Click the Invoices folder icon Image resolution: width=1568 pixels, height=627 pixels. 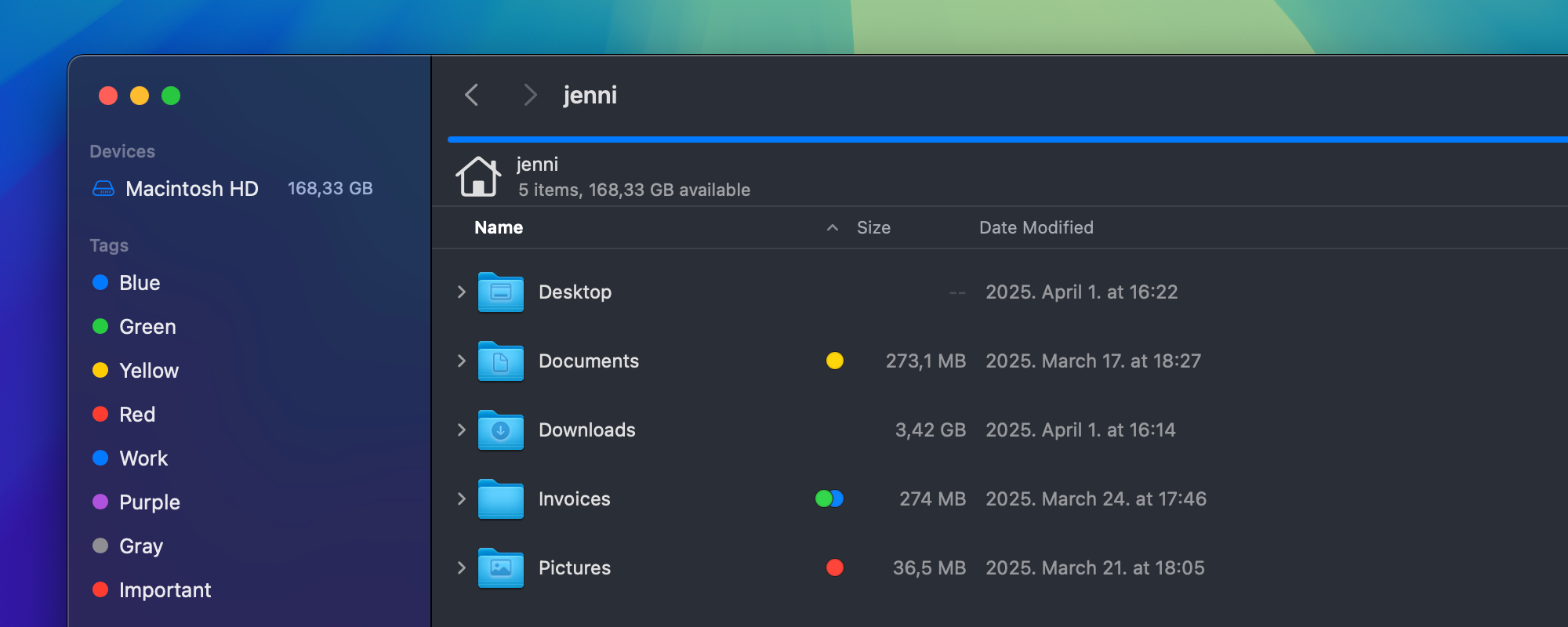pos(501,498)
